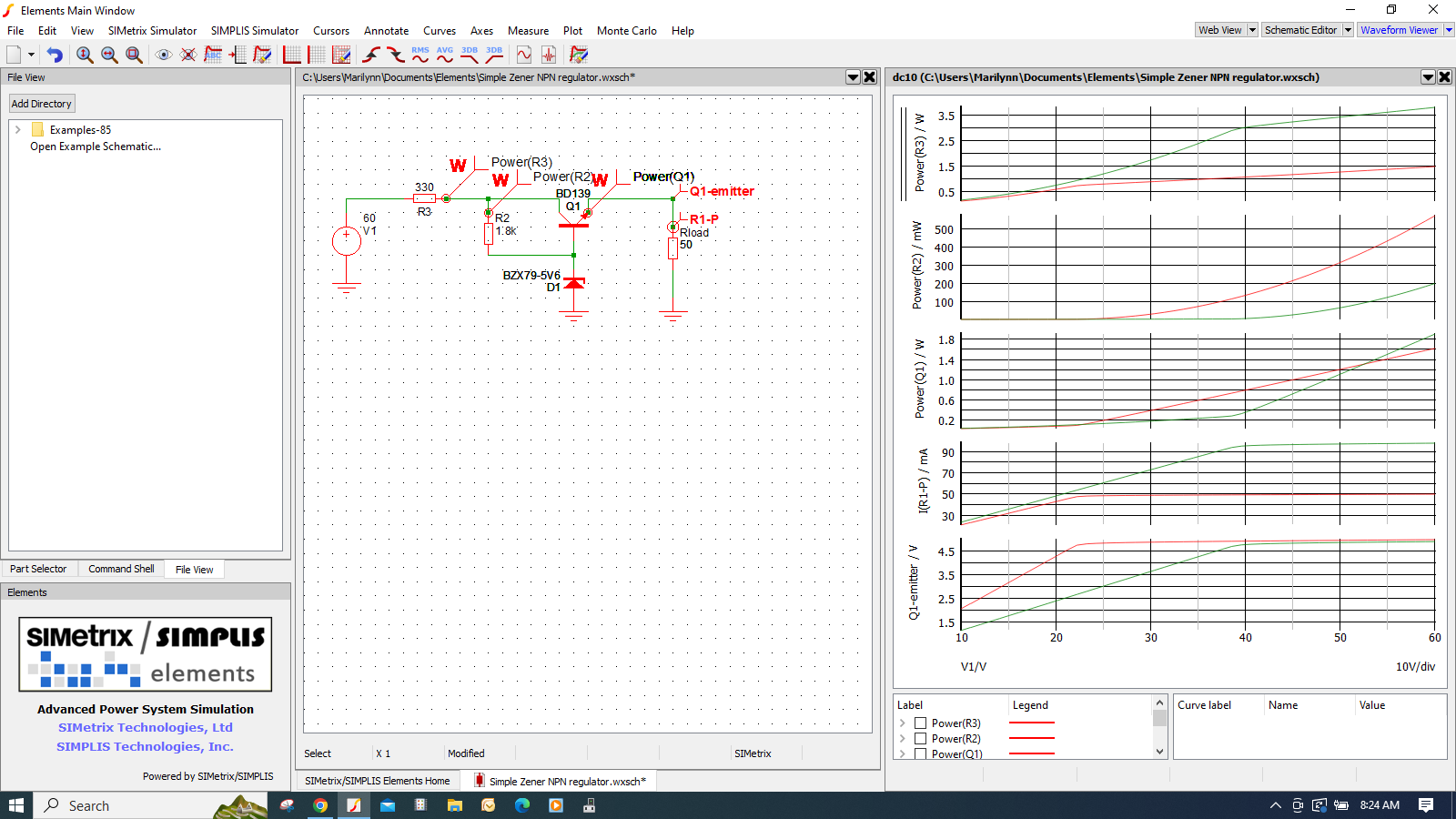Click the red L-shaped new axis icon
Viewport: 1456px width, 819px height.
[x=291, y=55]
